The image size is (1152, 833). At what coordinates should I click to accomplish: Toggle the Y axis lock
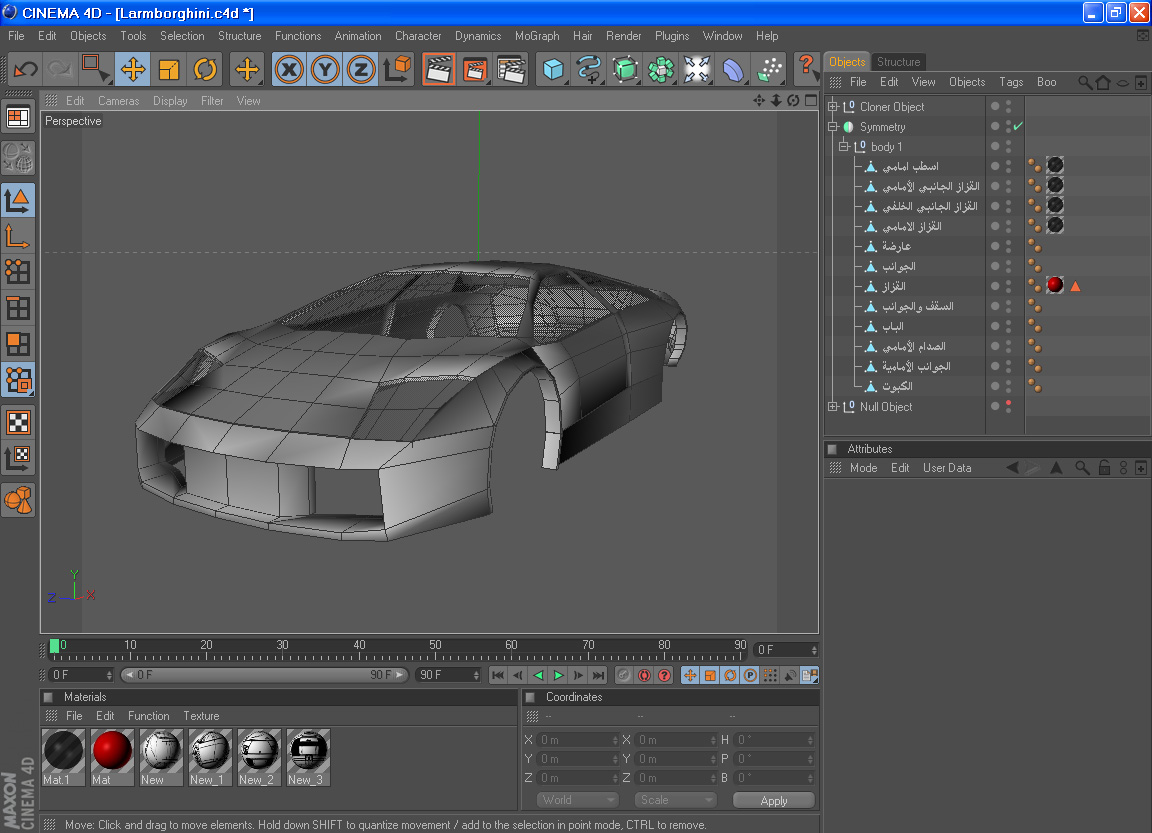[x=325, y=70]
